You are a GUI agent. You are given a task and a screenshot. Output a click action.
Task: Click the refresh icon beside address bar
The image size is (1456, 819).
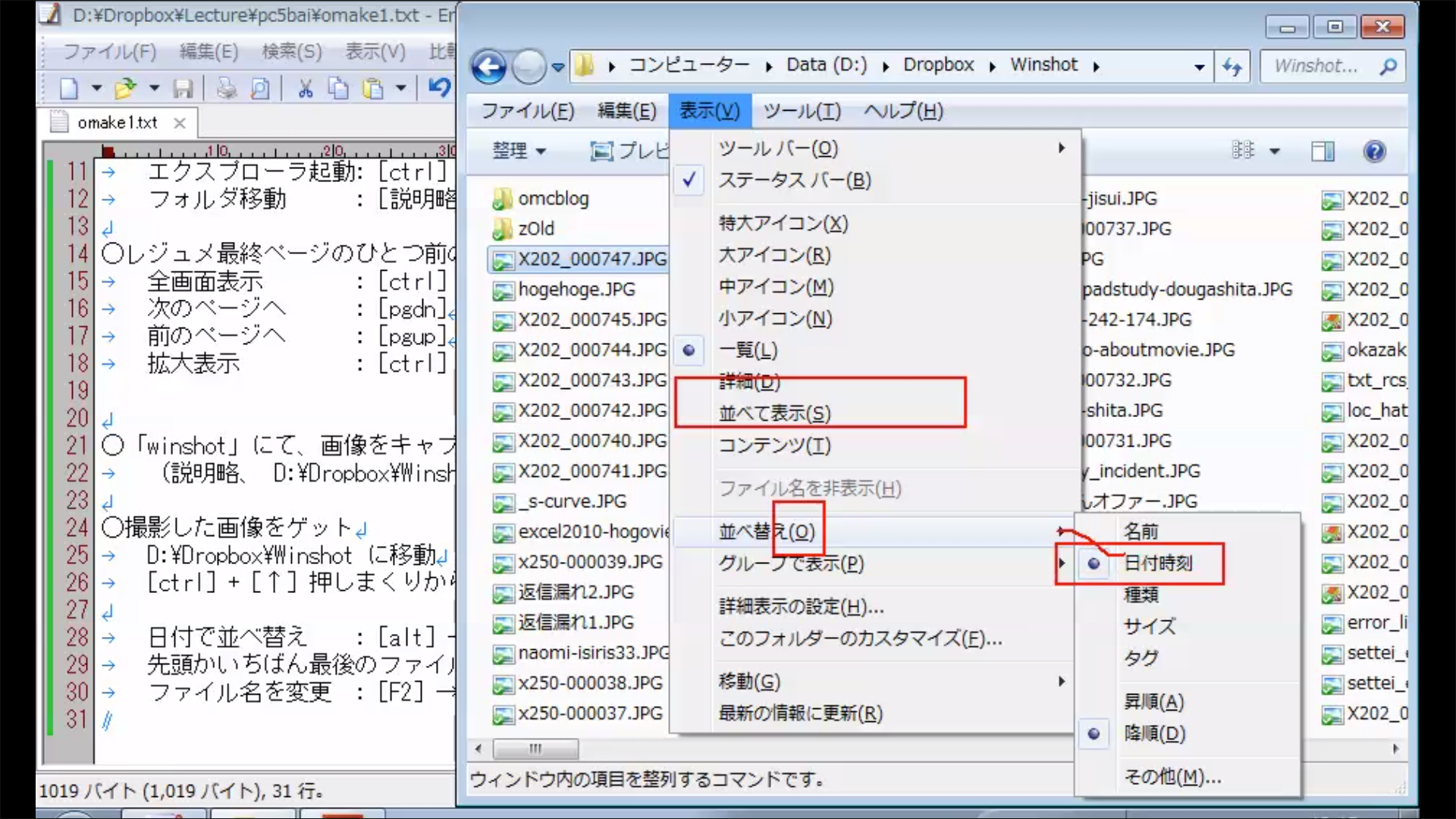[1232, 67]
